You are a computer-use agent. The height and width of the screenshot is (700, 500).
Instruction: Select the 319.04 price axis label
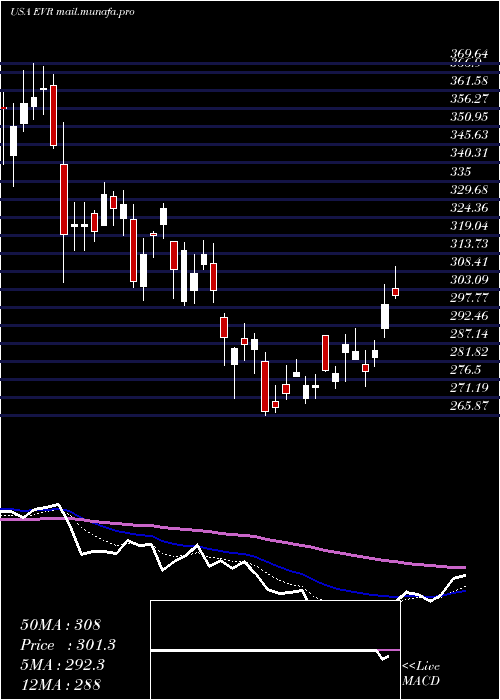point(468,226)
